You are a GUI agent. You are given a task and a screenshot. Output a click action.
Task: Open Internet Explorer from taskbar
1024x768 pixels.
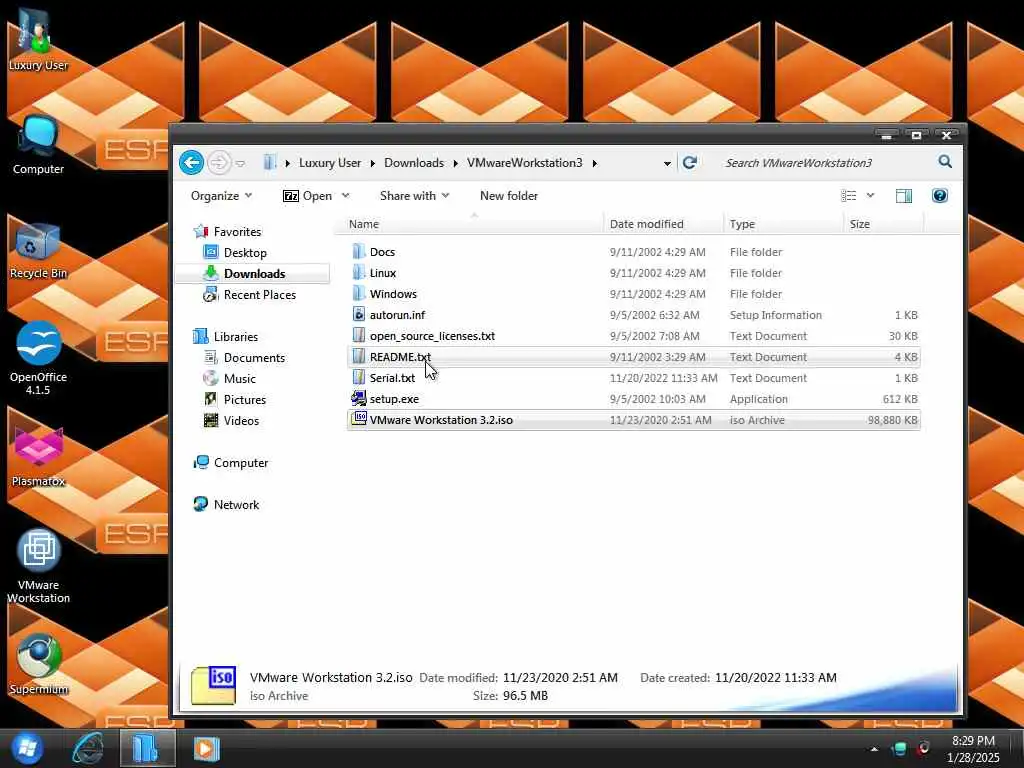coord(88,748)
